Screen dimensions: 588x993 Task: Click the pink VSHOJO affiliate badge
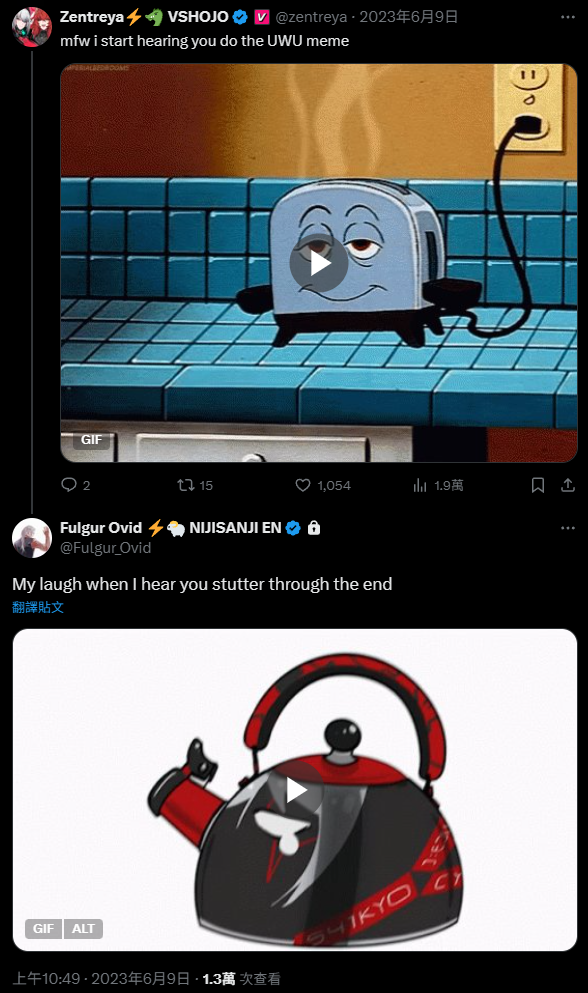click(261, 17)
